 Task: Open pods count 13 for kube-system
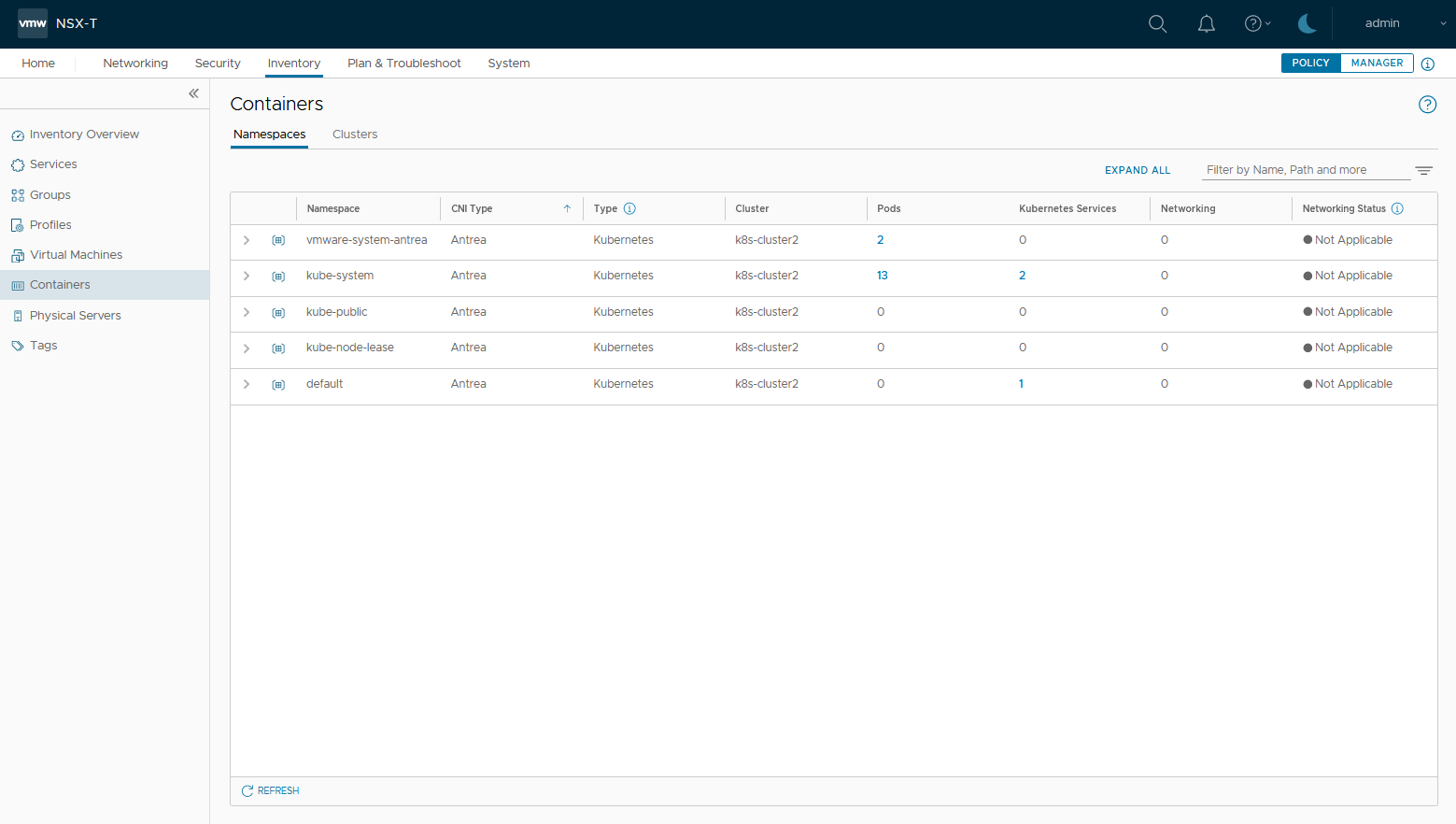pos(883,276)
